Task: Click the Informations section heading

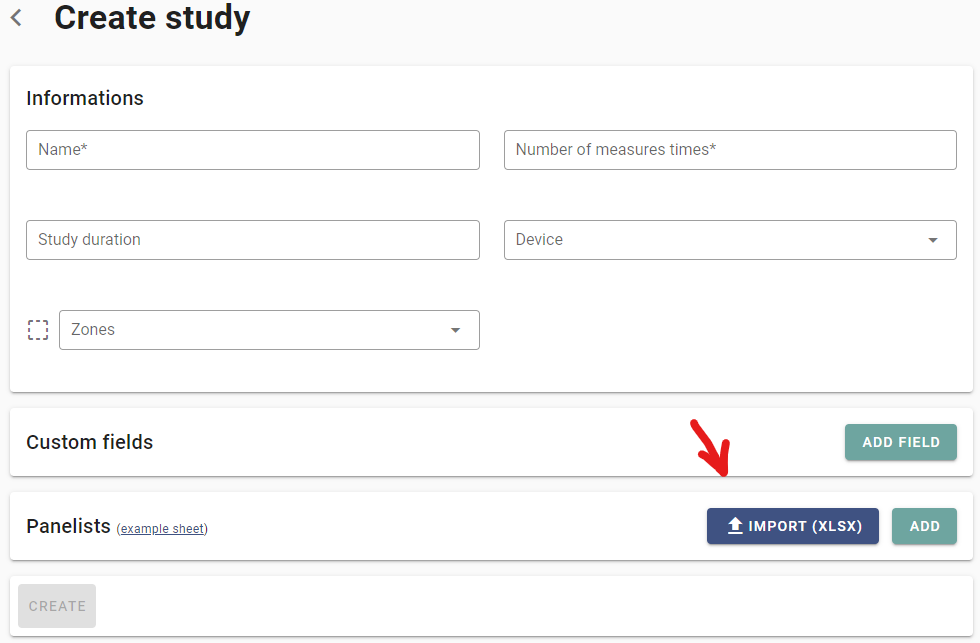Action: click(85, 98)
